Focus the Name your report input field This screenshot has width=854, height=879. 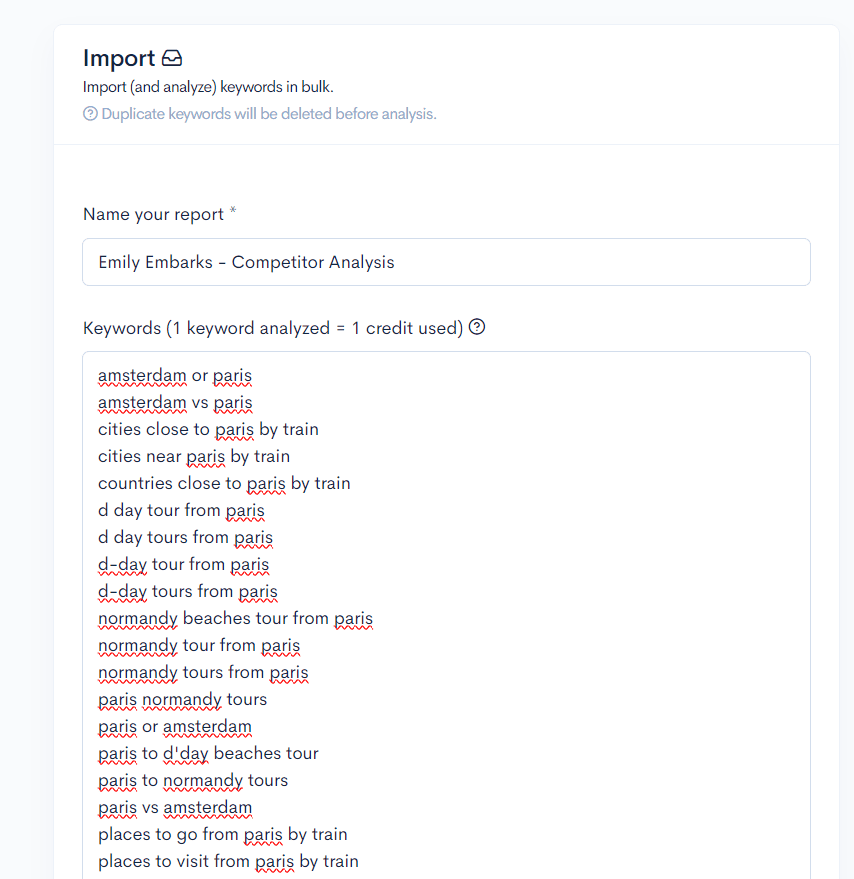[446, 262]
